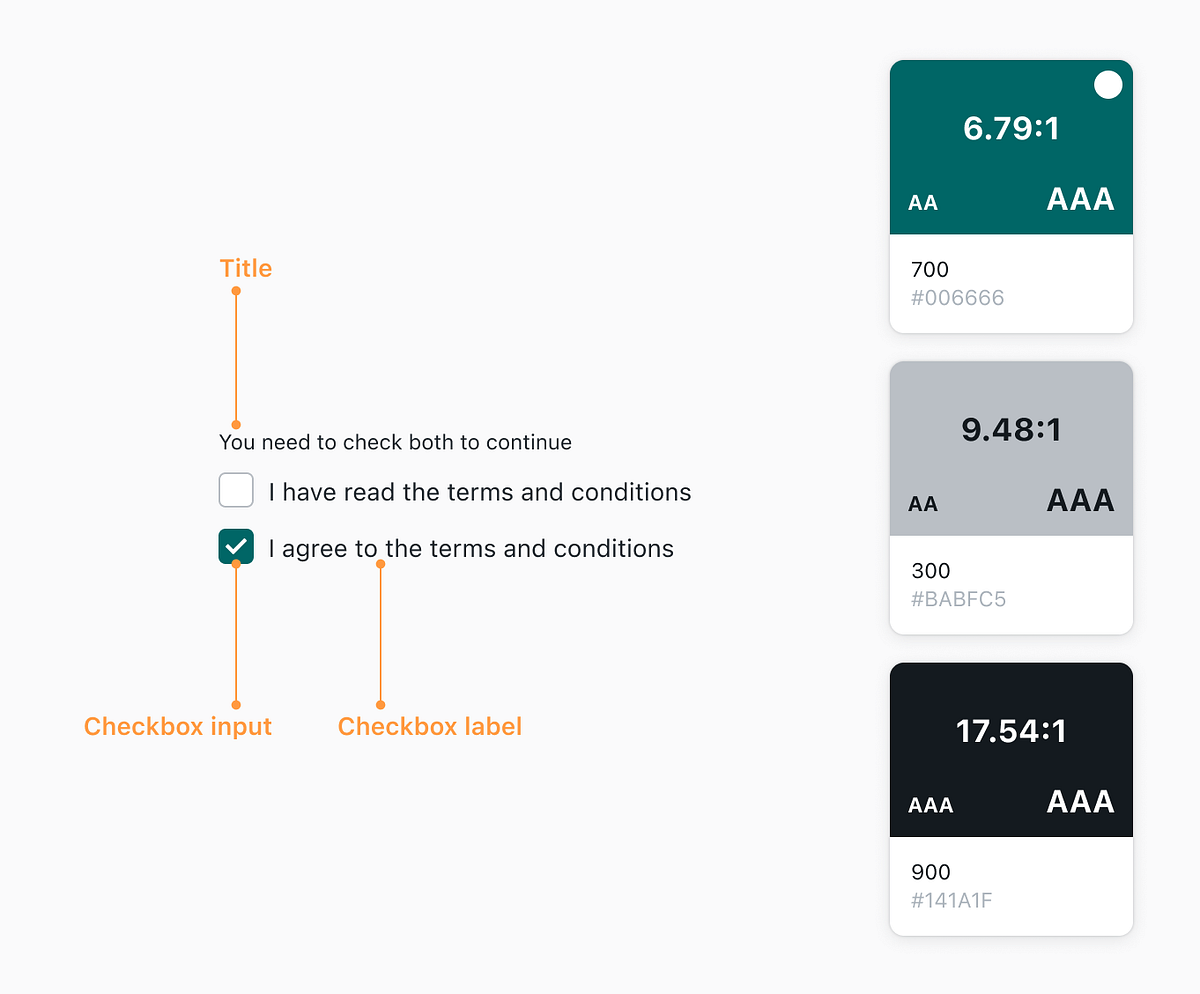This screenshot has height=994, width=1200.
Task: Click the 'You need to check both to continue' text
Action: click(x=395, y=442)
